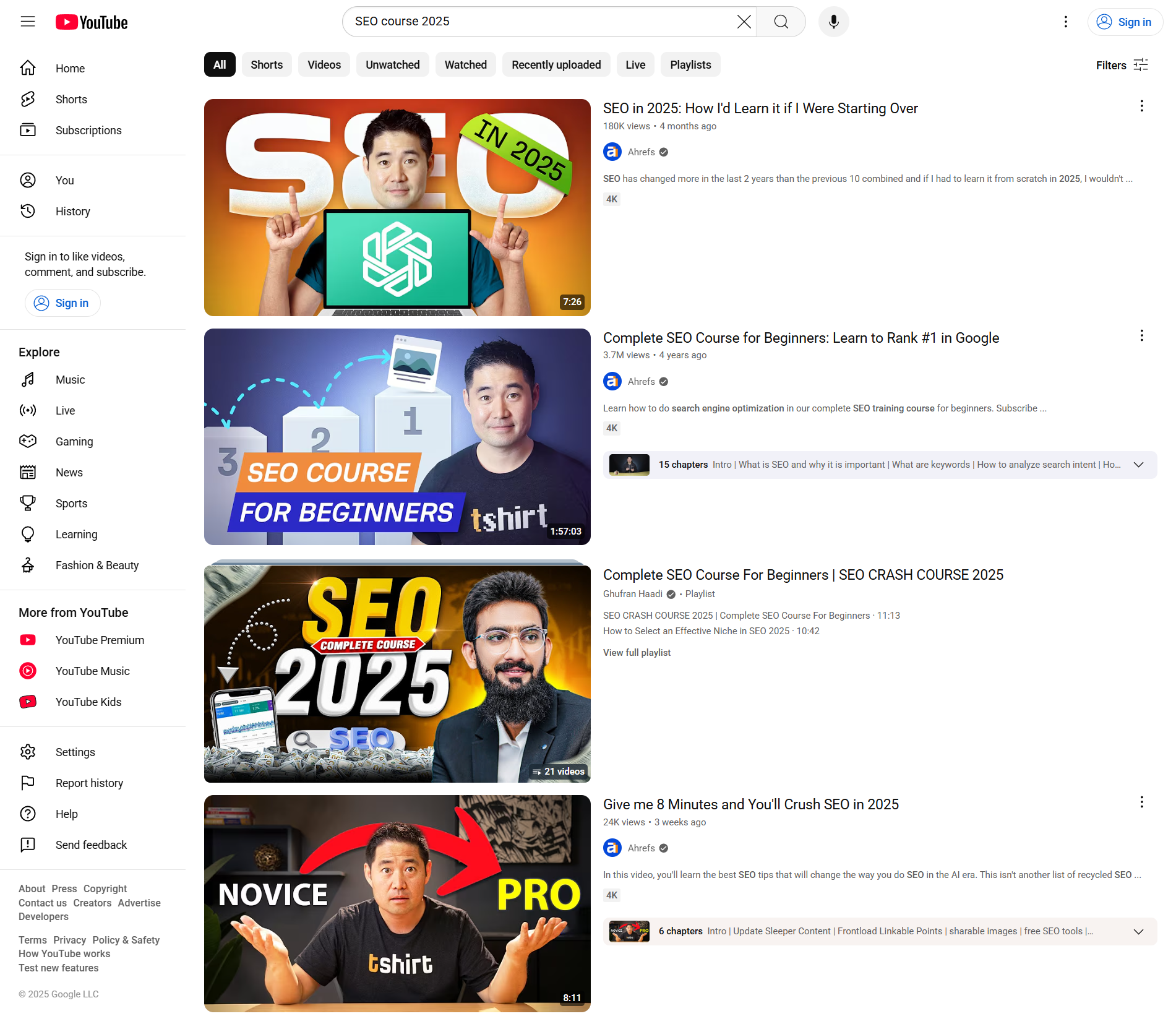
Task: Toggle the Unwatched filter chip
Action: coord(392,64)
